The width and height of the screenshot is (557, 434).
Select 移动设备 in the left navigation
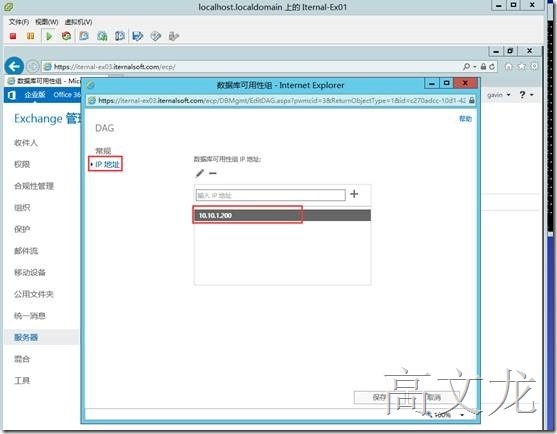click(30, 272)
